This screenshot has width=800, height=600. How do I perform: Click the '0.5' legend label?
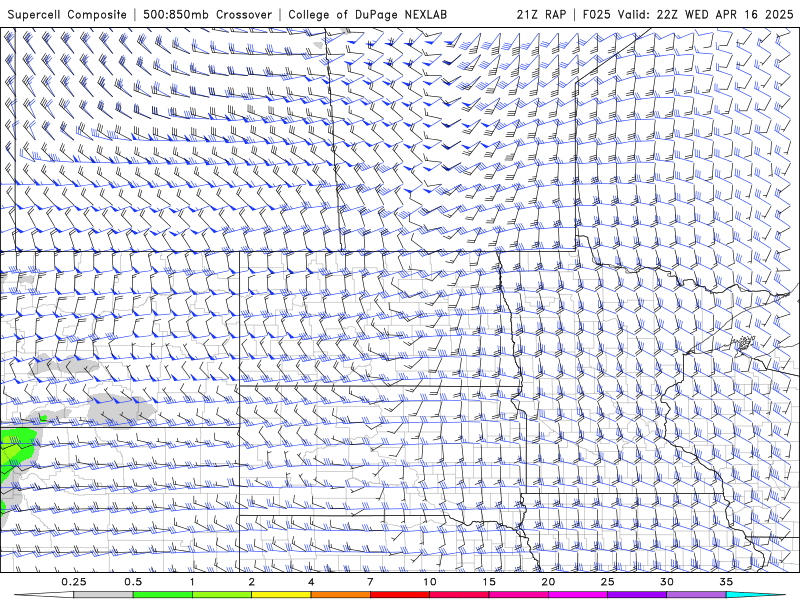point(133,582)
